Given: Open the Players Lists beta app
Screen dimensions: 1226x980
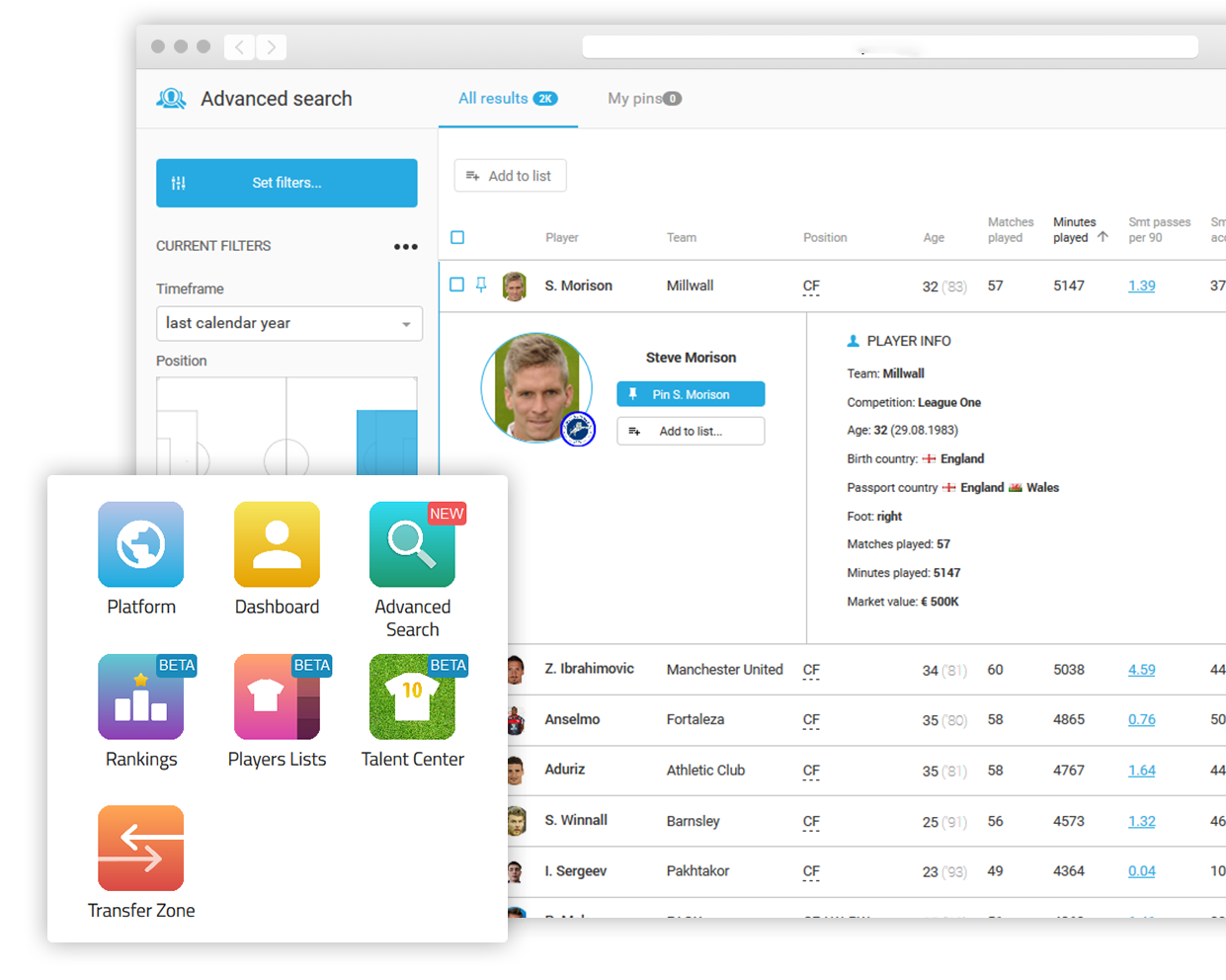Looking at the screenshot, I should click(x=277, y=696).
